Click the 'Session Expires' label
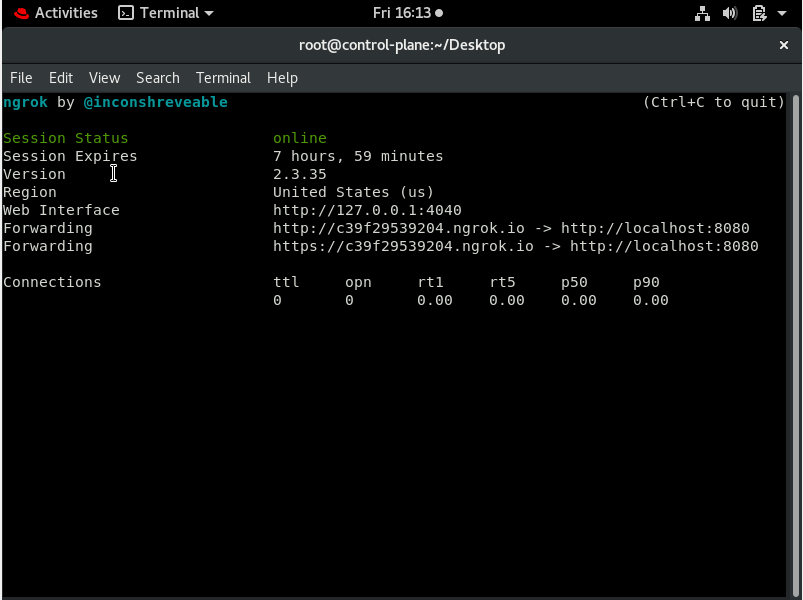The height and width of the screenshot is (600, 803). (70, 156)
